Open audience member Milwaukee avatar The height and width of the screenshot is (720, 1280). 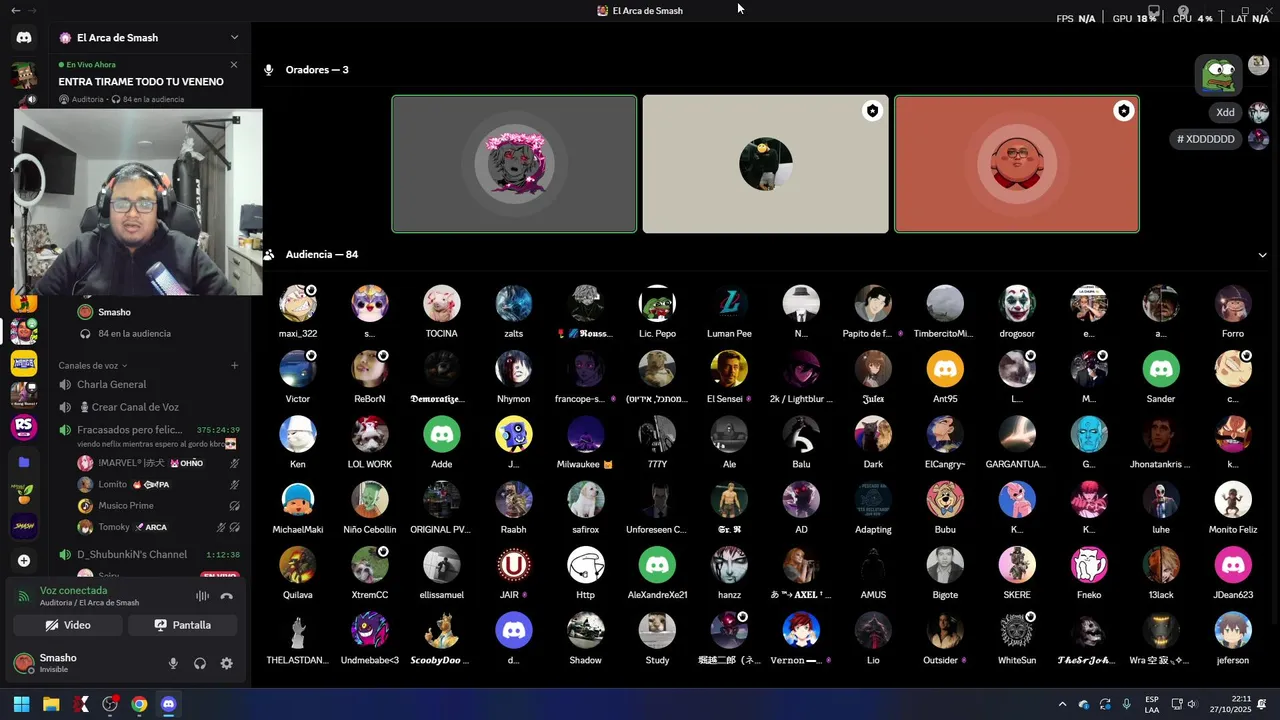point(586,434)
